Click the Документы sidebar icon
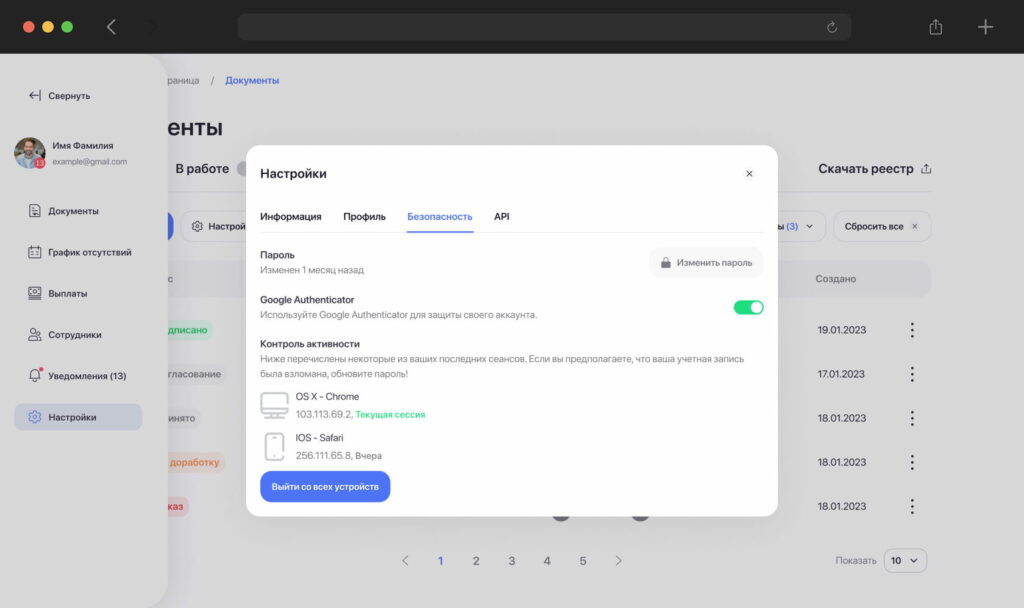Image resolution: width=1024 pixels, height=608 pixels. [35, 211]
